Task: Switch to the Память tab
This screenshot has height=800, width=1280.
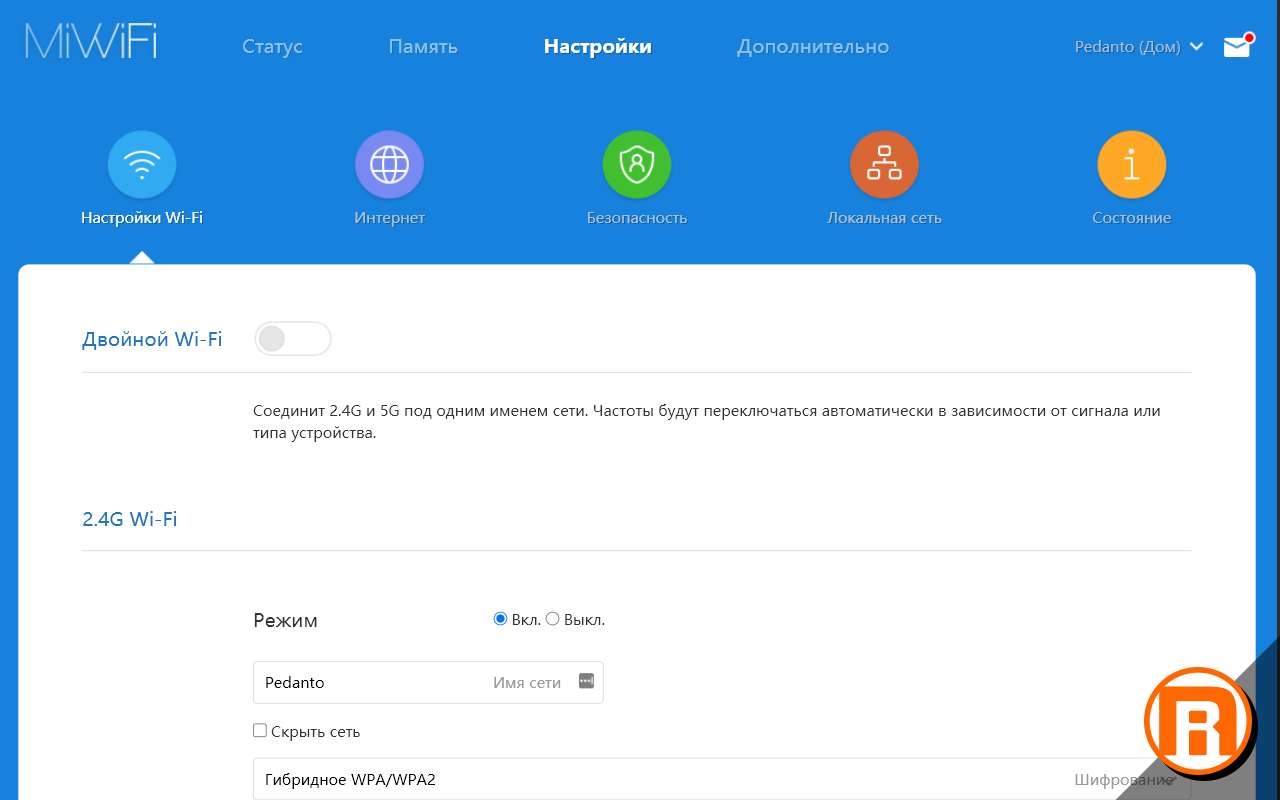Action: click(423, 47)
